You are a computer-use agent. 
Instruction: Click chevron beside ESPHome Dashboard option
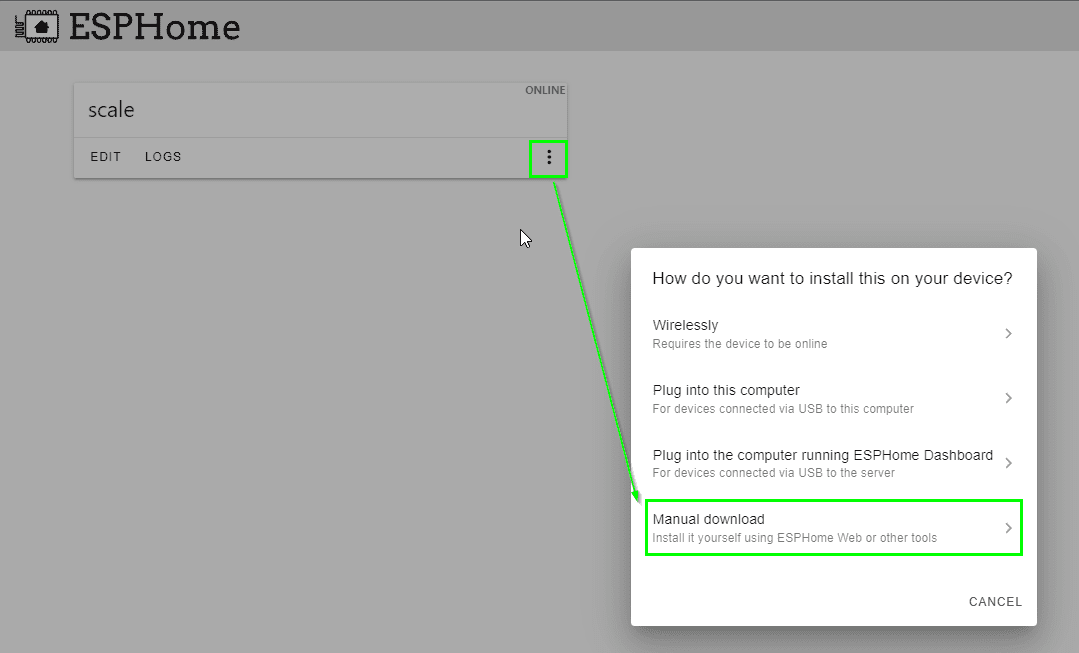point(1008,463)
